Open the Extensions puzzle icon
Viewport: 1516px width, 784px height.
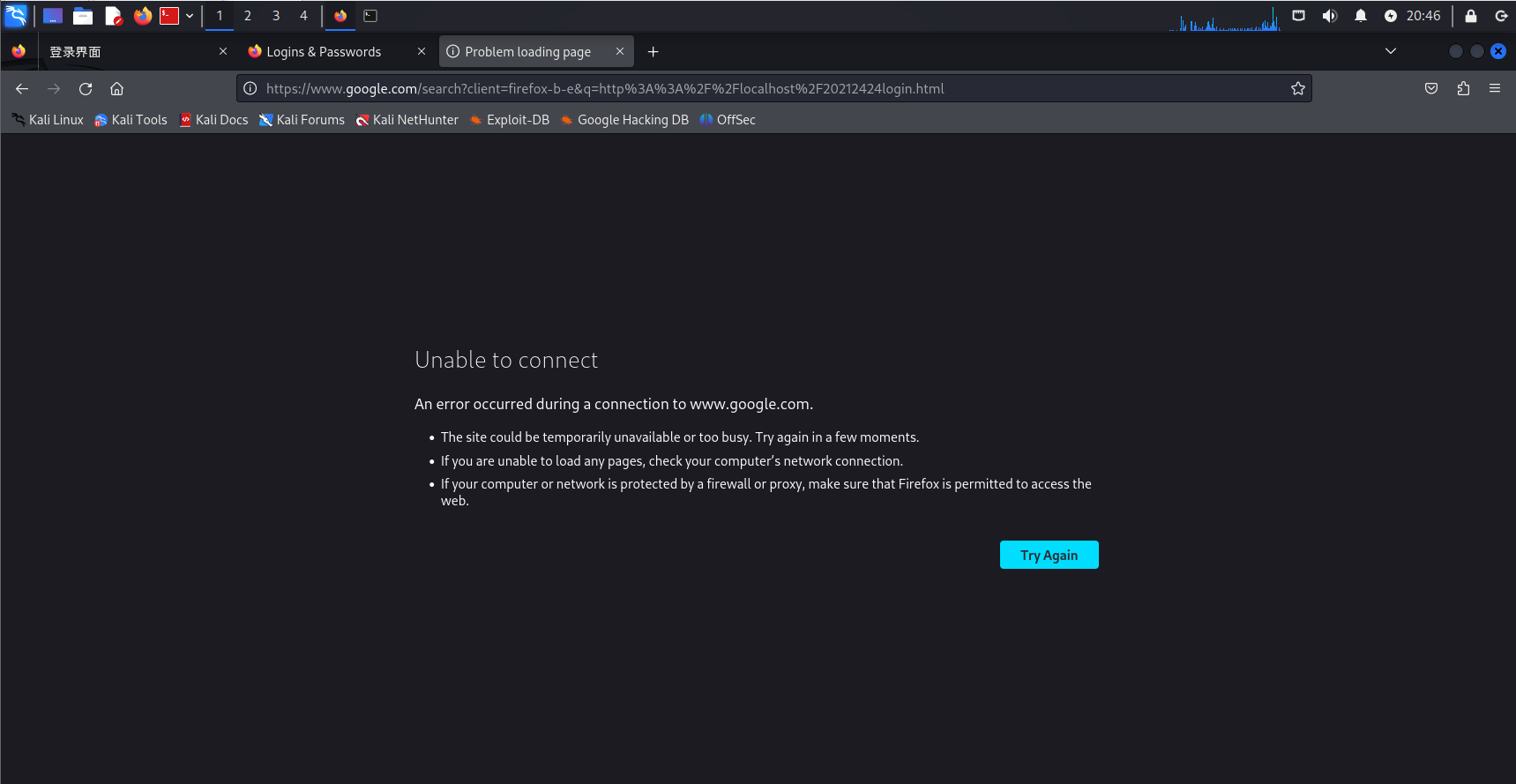point(1463,89)
